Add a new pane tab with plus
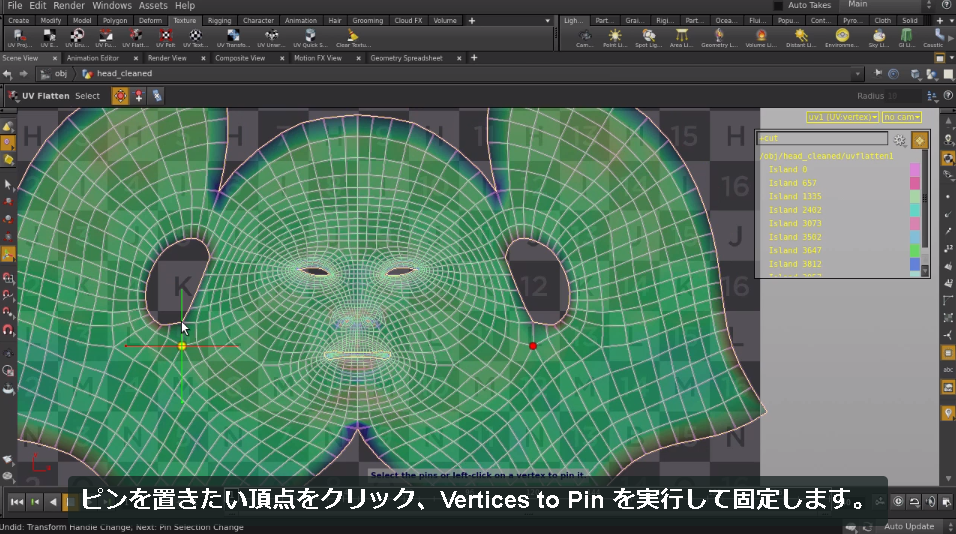This screenshot has height=534, width=956. 474,58
